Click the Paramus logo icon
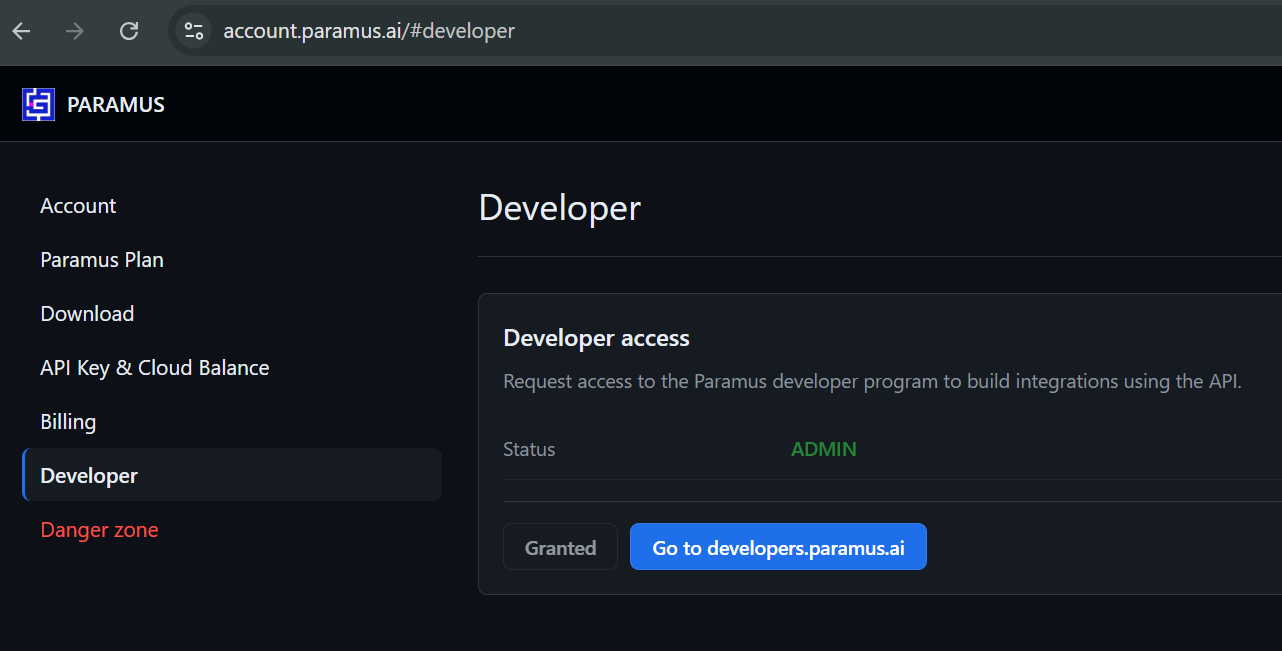The width and height of the screenshot is (1282, 651). pyautogui.click(x=38, y=104)
